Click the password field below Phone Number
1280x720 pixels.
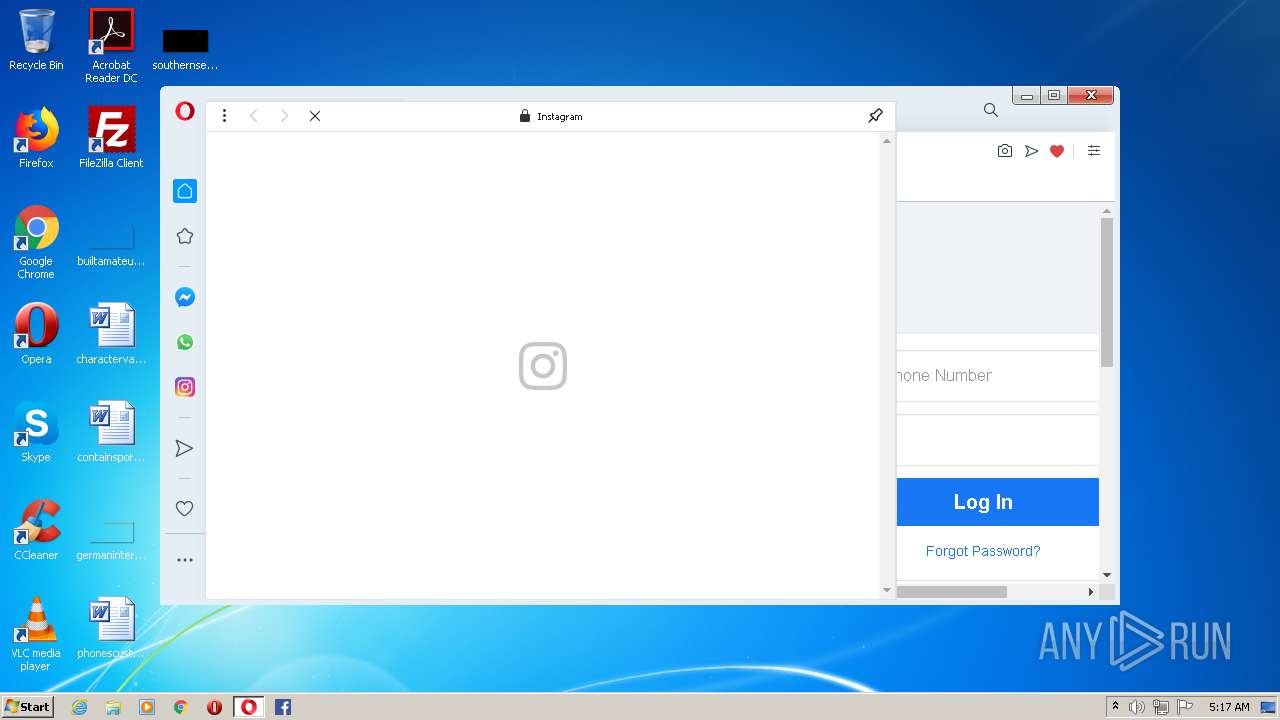[x=998, y=440]
